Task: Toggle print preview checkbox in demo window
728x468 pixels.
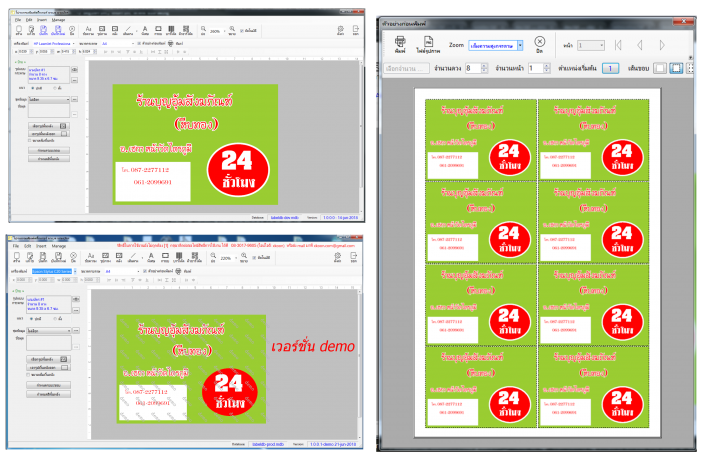Action: coord(145,271)
